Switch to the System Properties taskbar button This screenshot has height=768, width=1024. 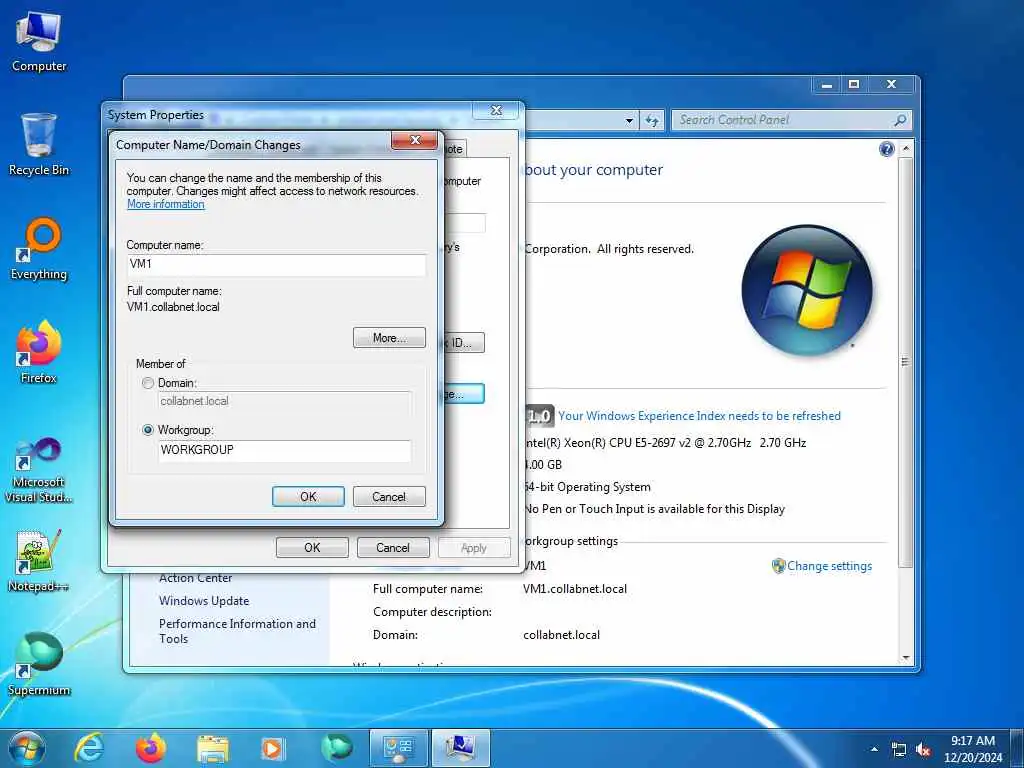[460, 748]
